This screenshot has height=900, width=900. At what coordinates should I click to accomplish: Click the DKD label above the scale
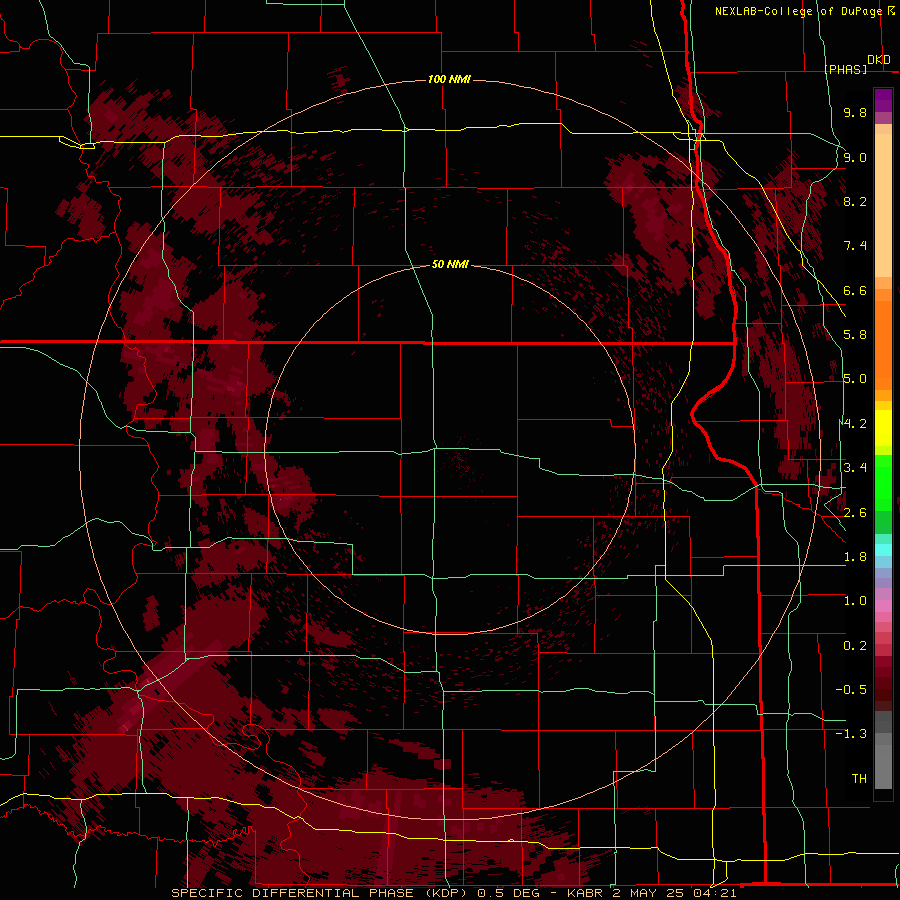tap(879, 60)
